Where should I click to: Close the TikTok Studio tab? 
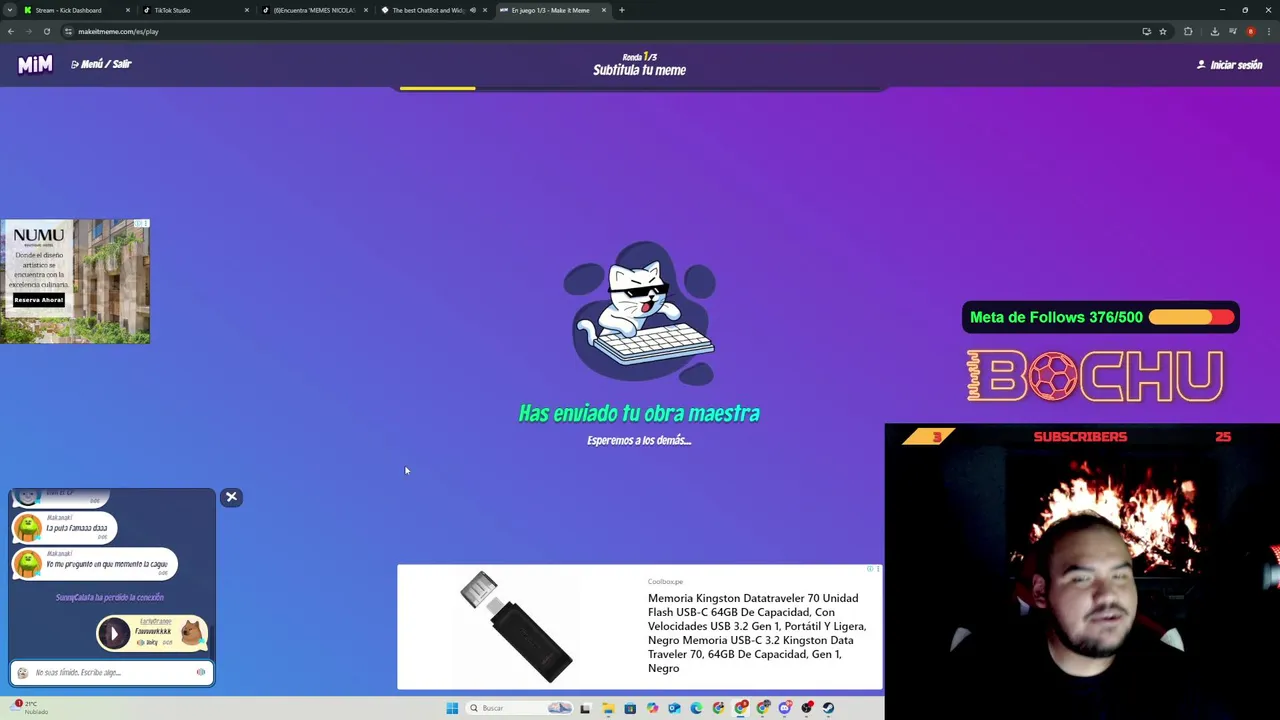247,10
